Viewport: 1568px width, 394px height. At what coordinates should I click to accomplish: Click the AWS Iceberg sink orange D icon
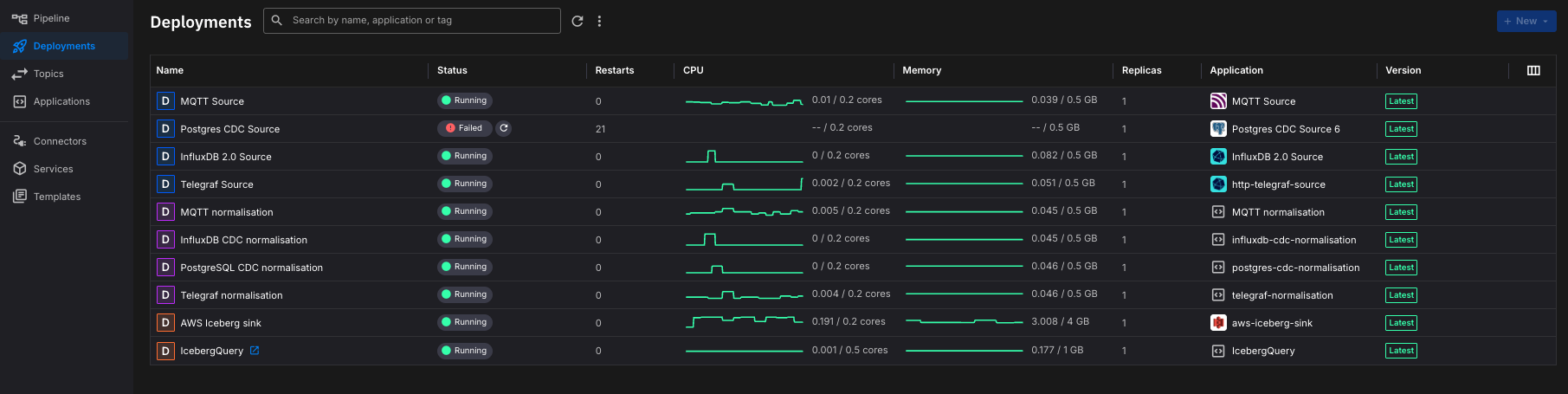pyautogui.click(x=165, y=323)
